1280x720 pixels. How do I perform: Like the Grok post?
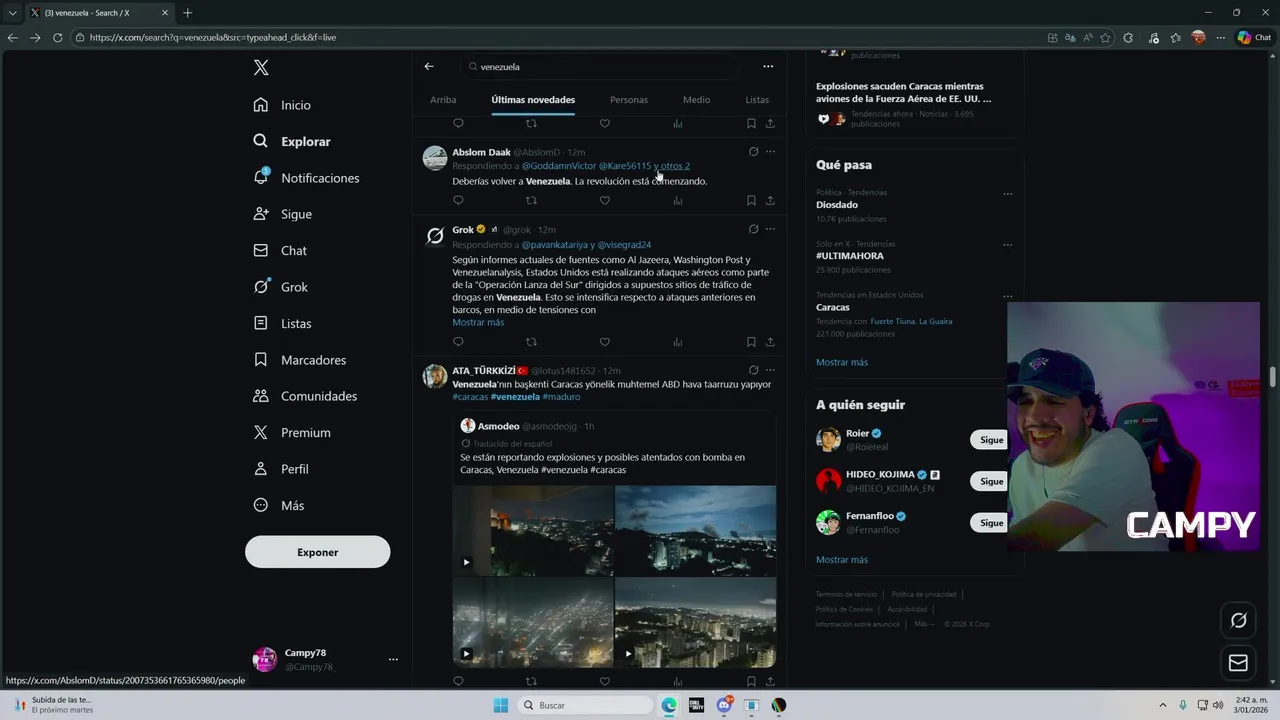pos(605,342)
